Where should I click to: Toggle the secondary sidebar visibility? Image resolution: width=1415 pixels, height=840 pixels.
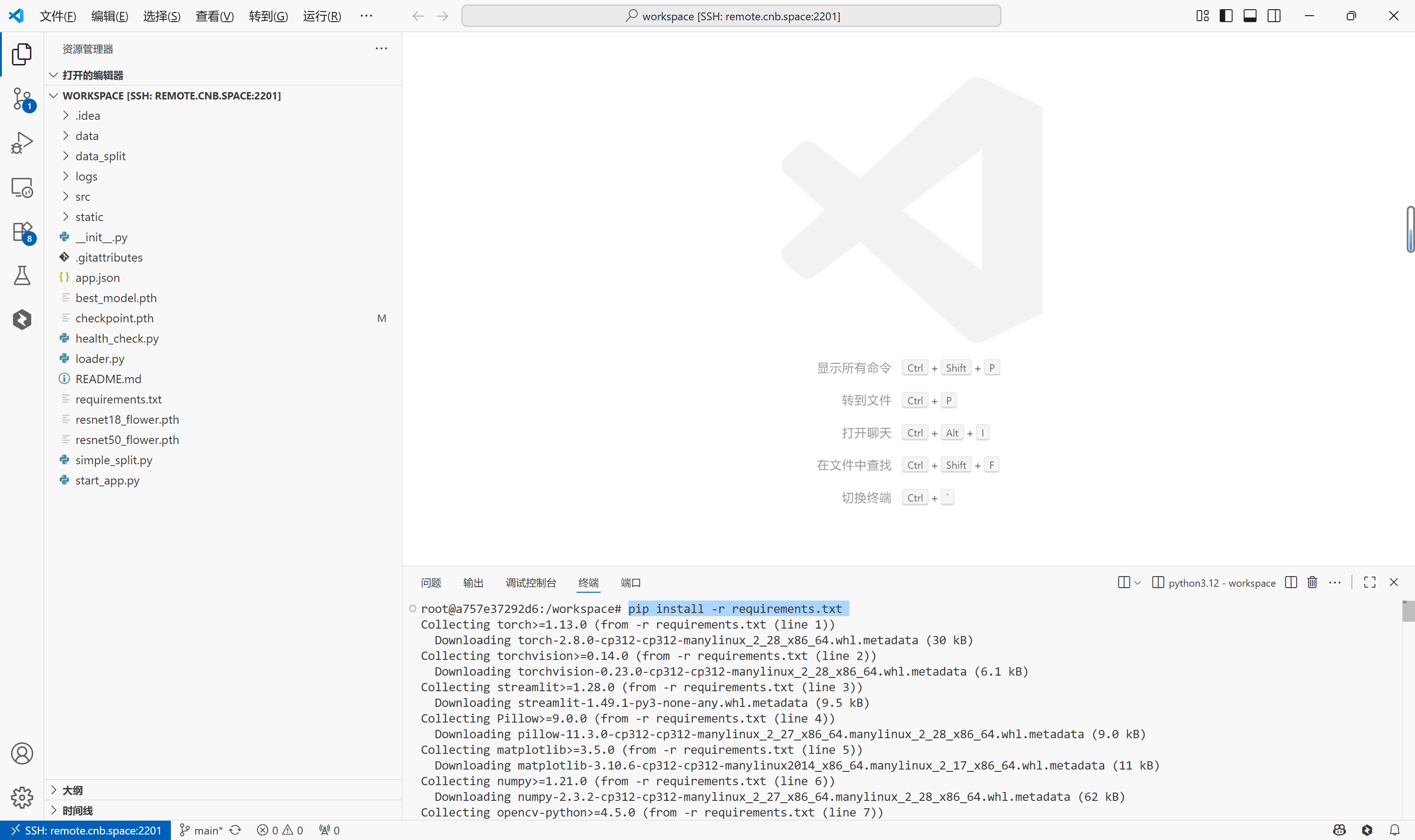point(1274,16)
